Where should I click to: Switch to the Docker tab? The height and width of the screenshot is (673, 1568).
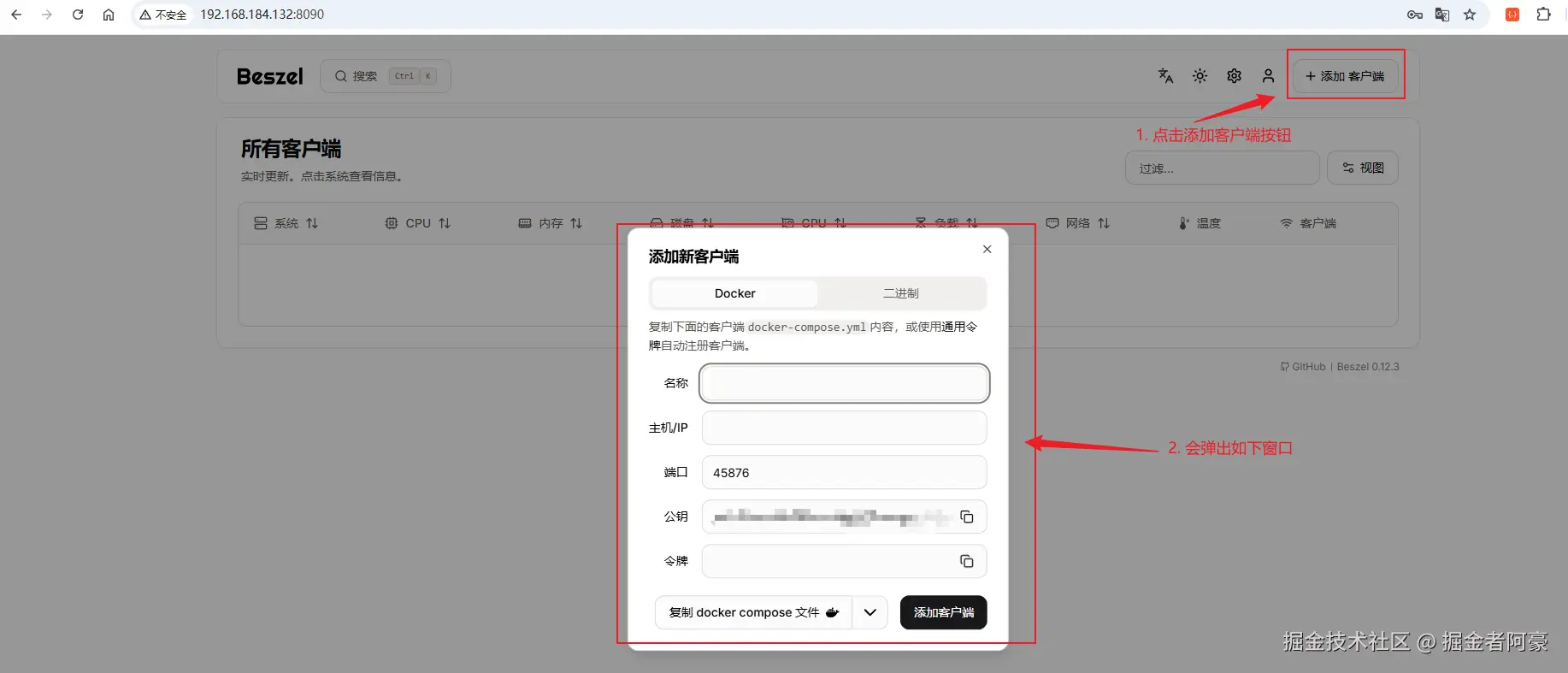click(x=735, y=293)
